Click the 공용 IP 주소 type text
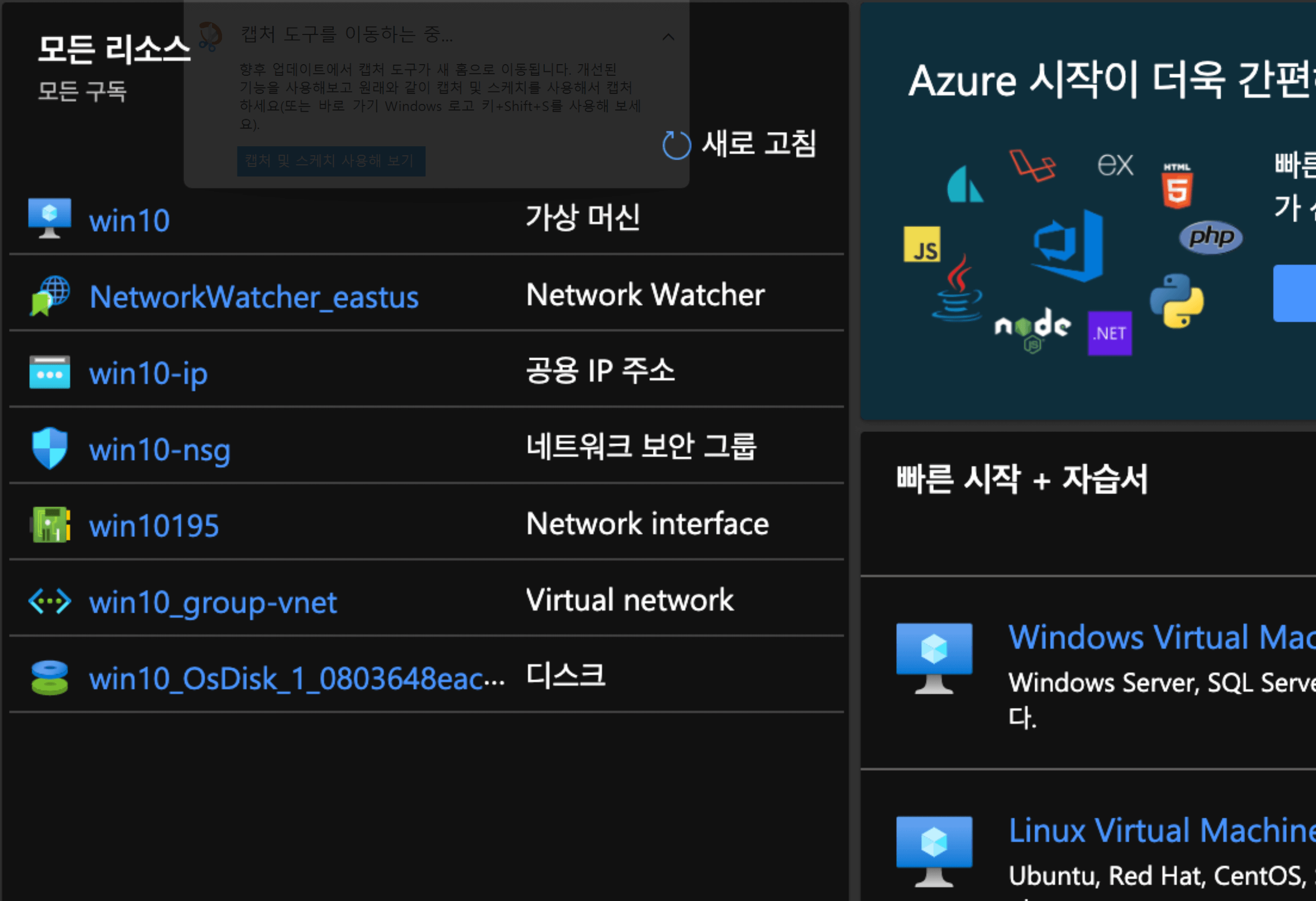 [x=601, y=371]
